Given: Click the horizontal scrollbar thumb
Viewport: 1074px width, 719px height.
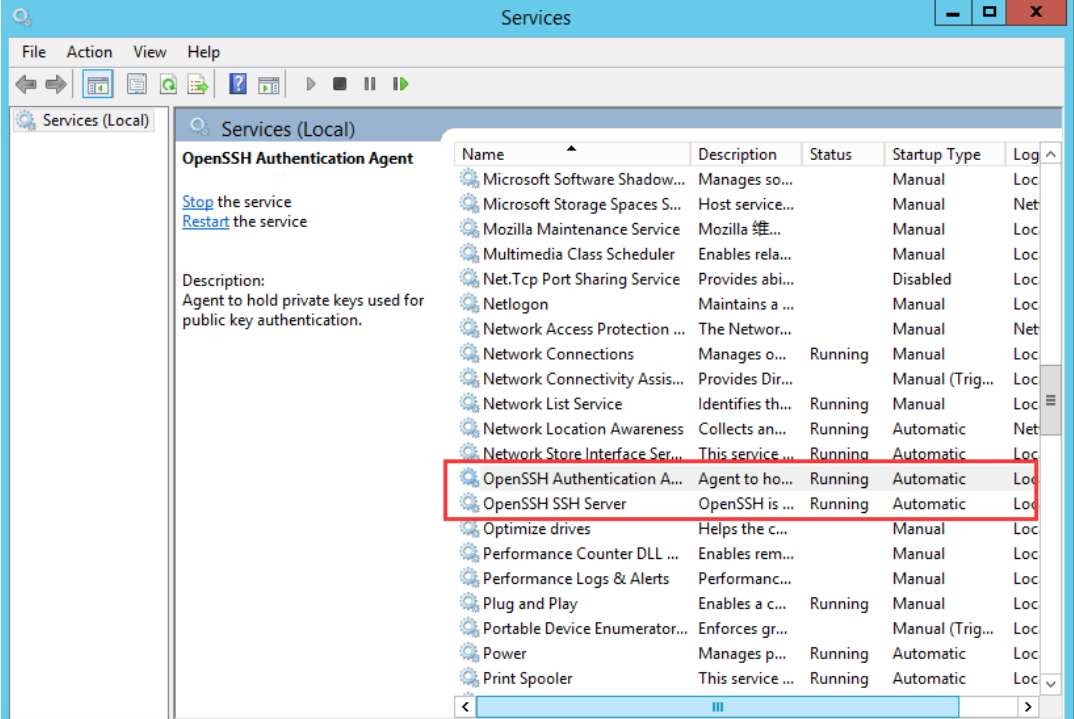Looking at the screenshot, I should click(717, 707).
